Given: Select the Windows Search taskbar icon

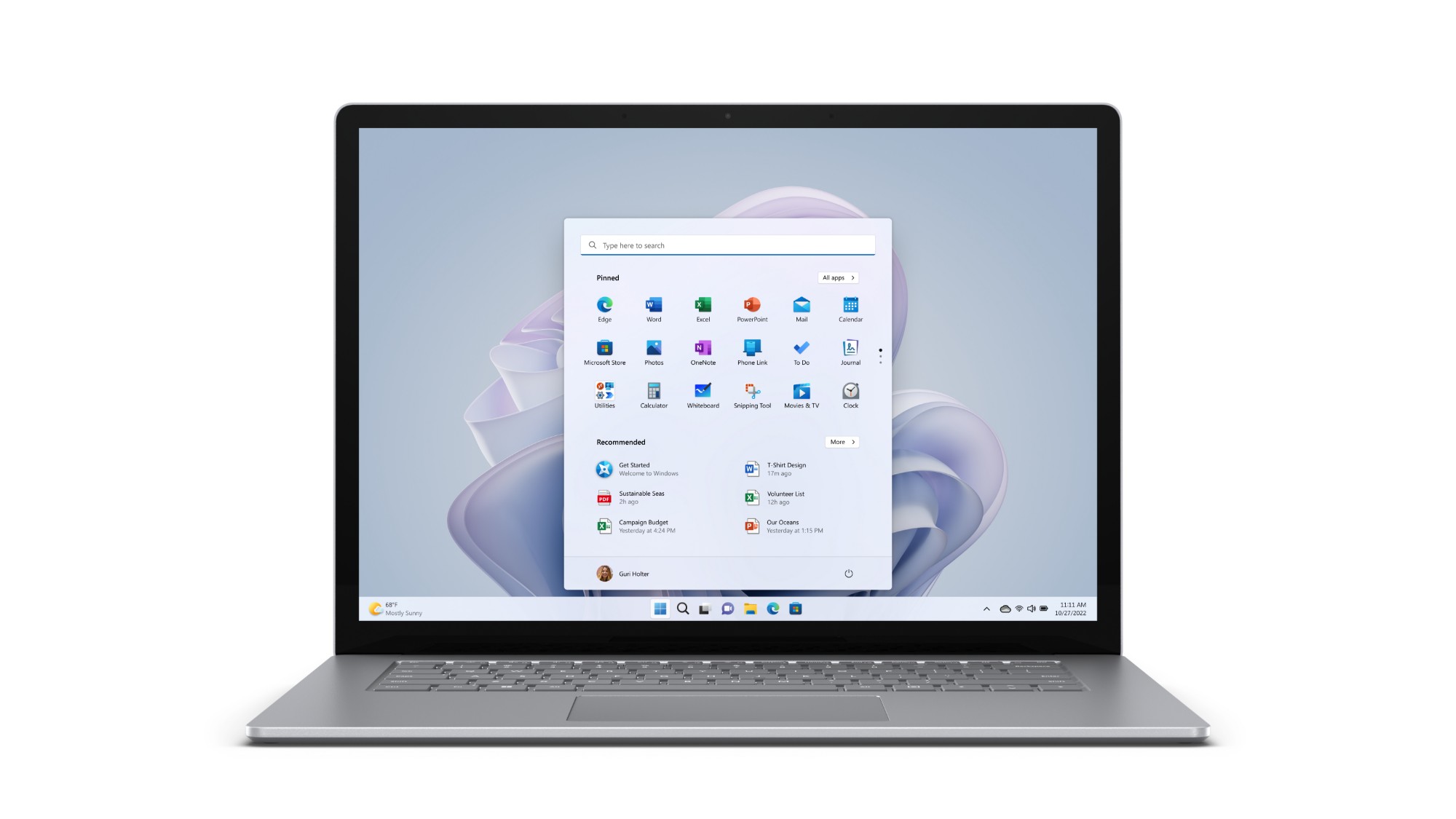Looking at the screenshot, I should point(682,608).
